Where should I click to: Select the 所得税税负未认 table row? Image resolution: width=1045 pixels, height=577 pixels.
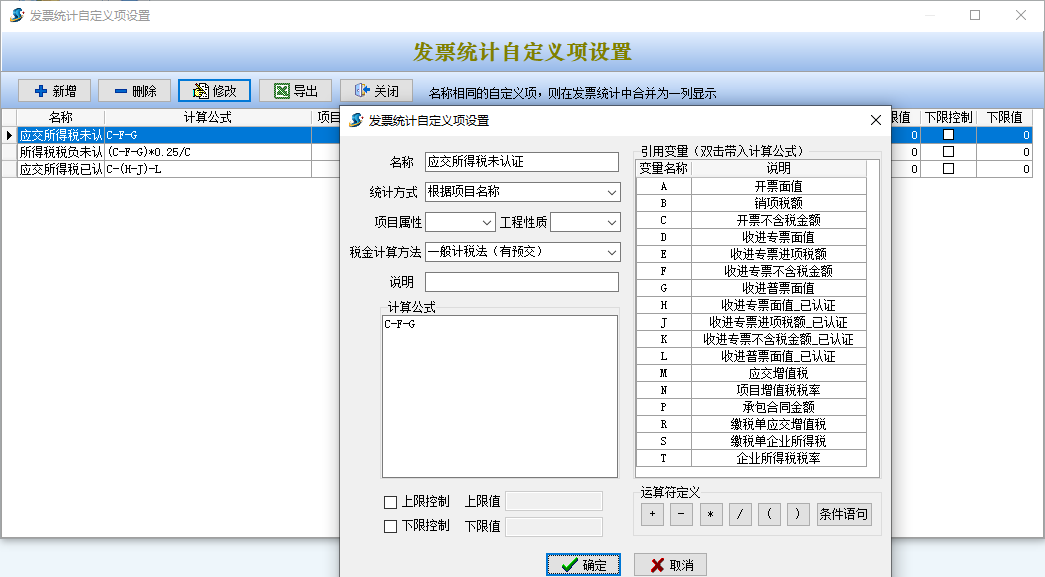pos(60,152)
